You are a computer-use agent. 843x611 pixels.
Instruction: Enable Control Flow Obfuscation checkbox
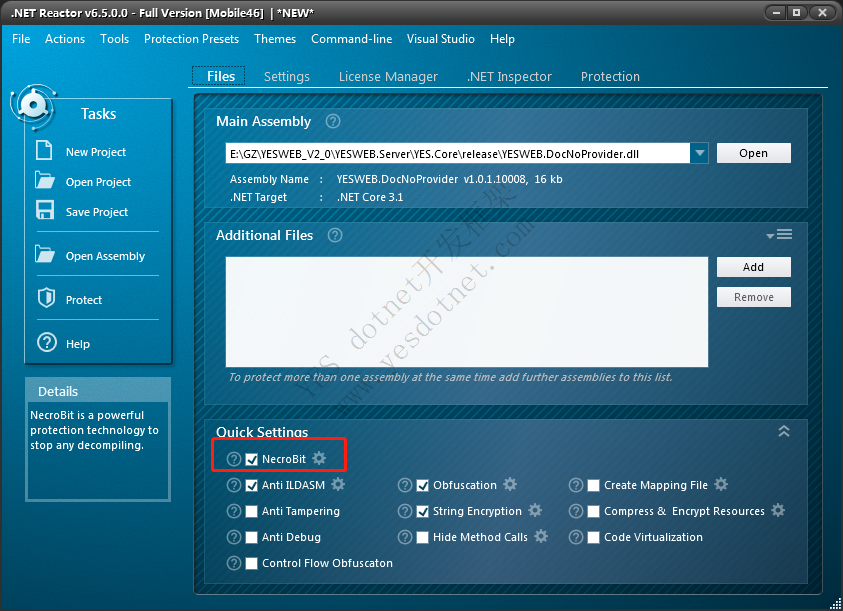pos(252,563)
